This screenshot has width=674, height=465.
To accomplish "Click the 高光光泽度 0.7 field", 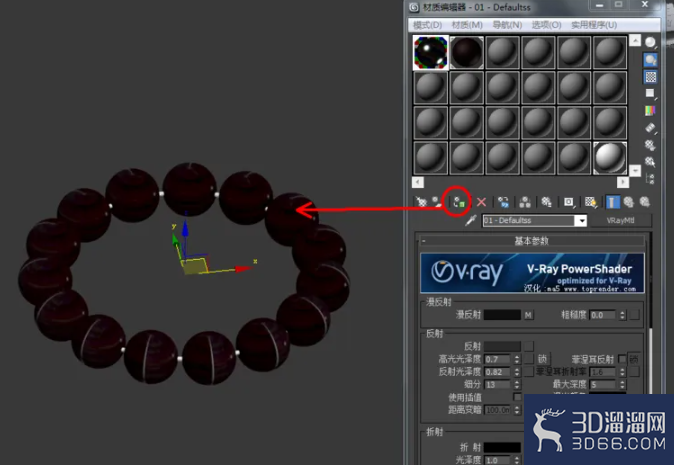I will pyautogui.click(x=499, y=359).
